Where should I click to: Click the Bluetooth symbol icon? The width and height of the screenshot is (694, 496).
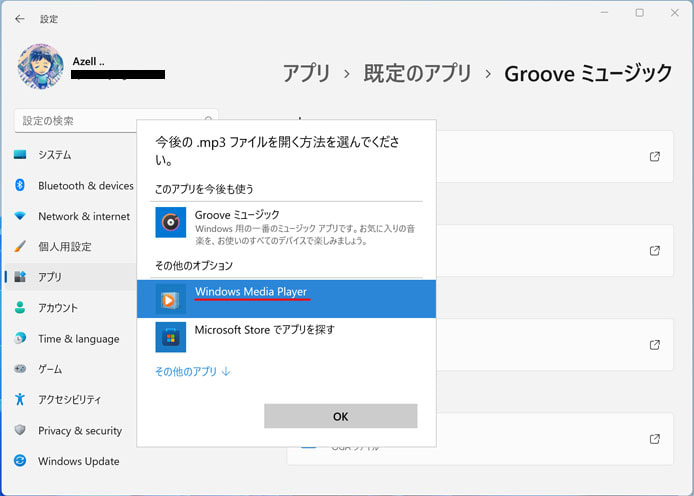[x=20, y=185]
